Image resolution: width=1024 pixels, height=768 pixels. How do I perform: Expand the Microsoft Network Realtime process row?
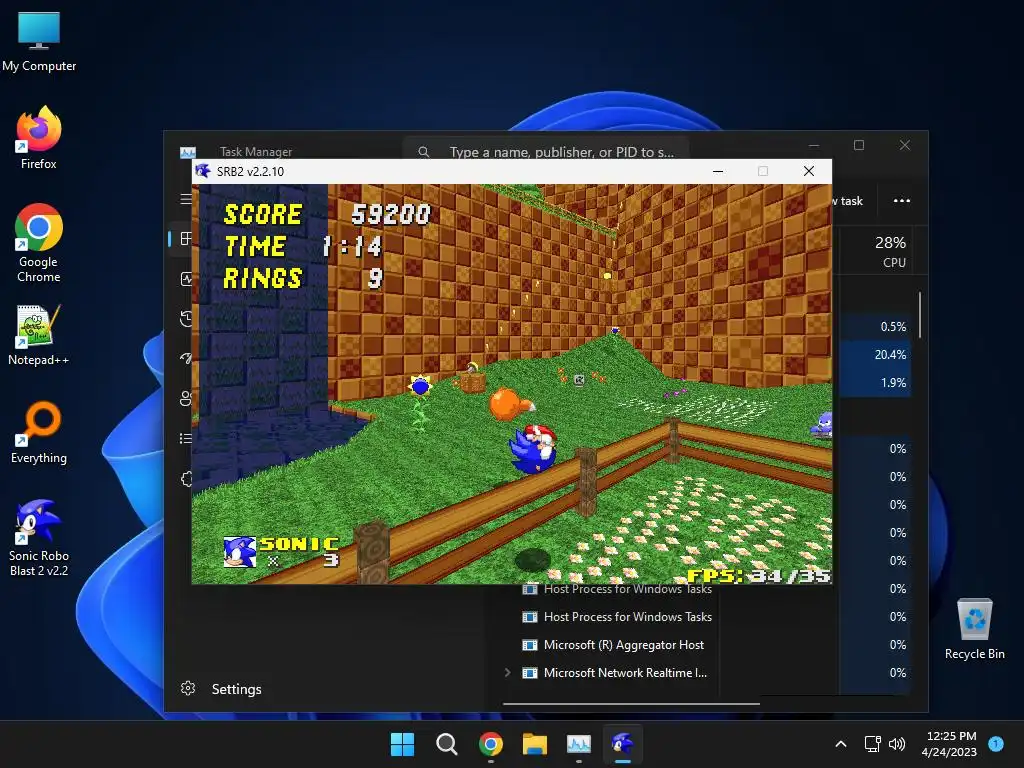(507, 672)
